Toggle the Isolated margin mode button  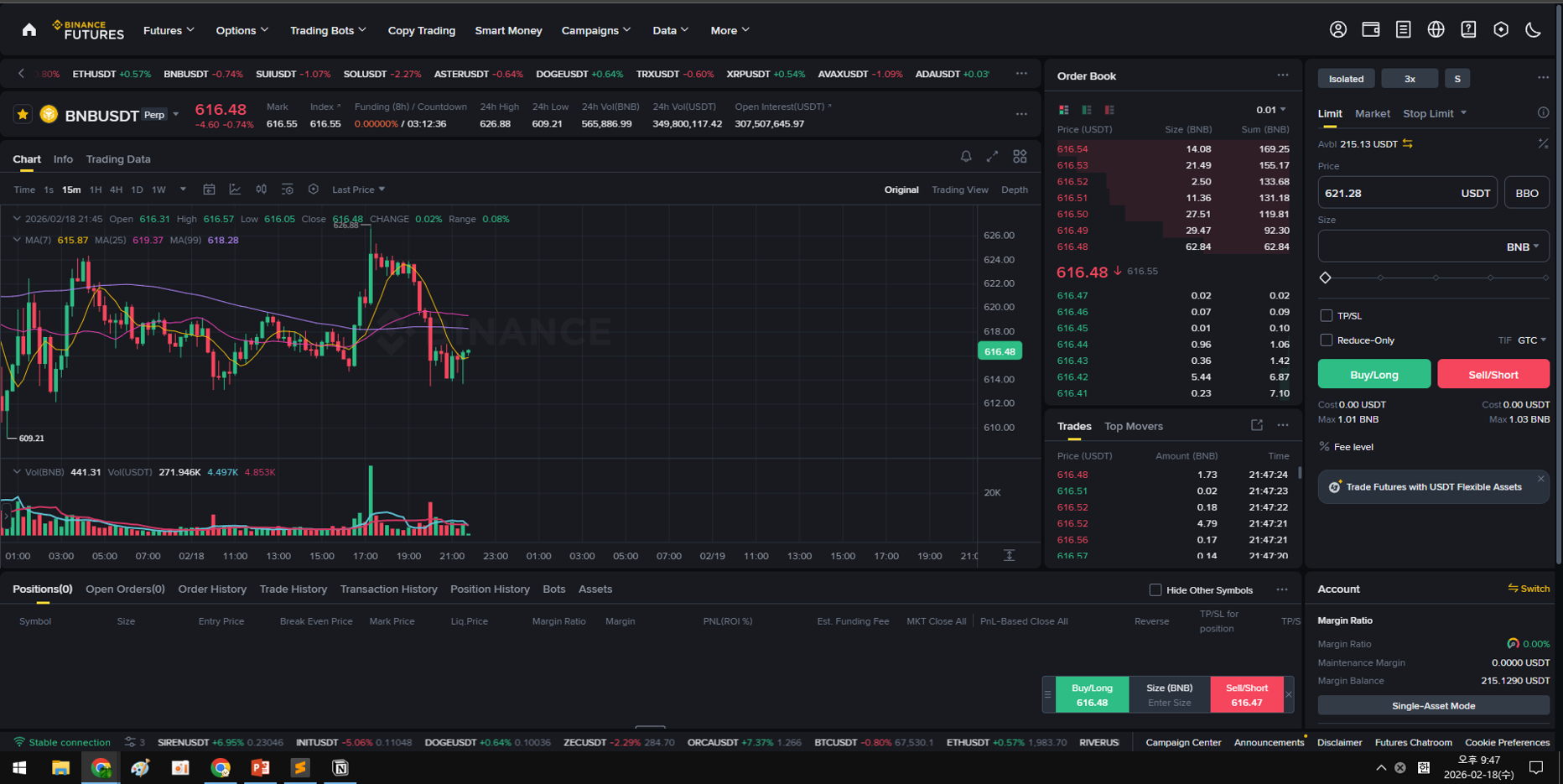[x=1346, y=78]
